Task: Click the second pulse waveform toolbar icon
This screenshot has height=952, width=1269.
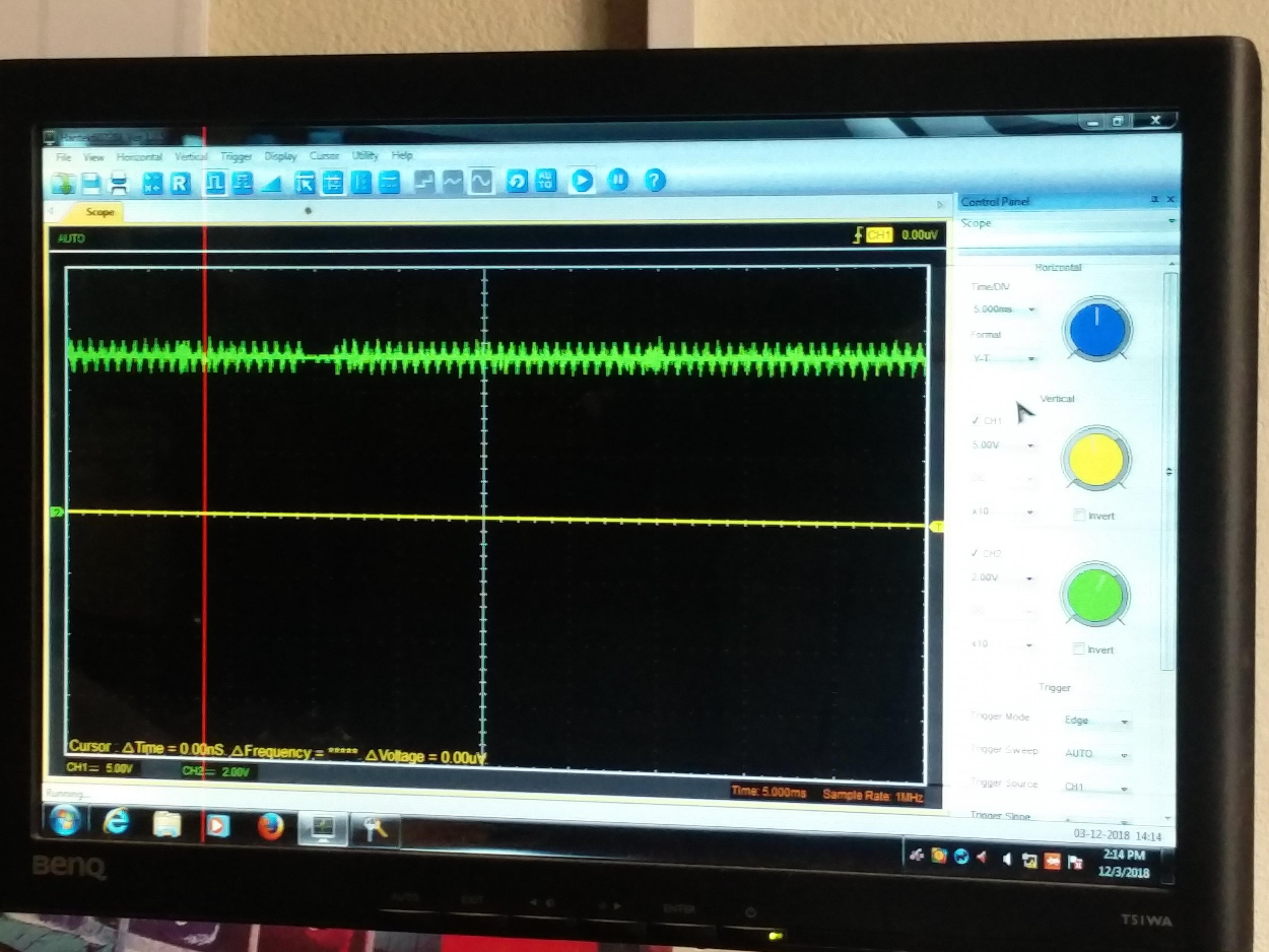Action: coord(243,183)
